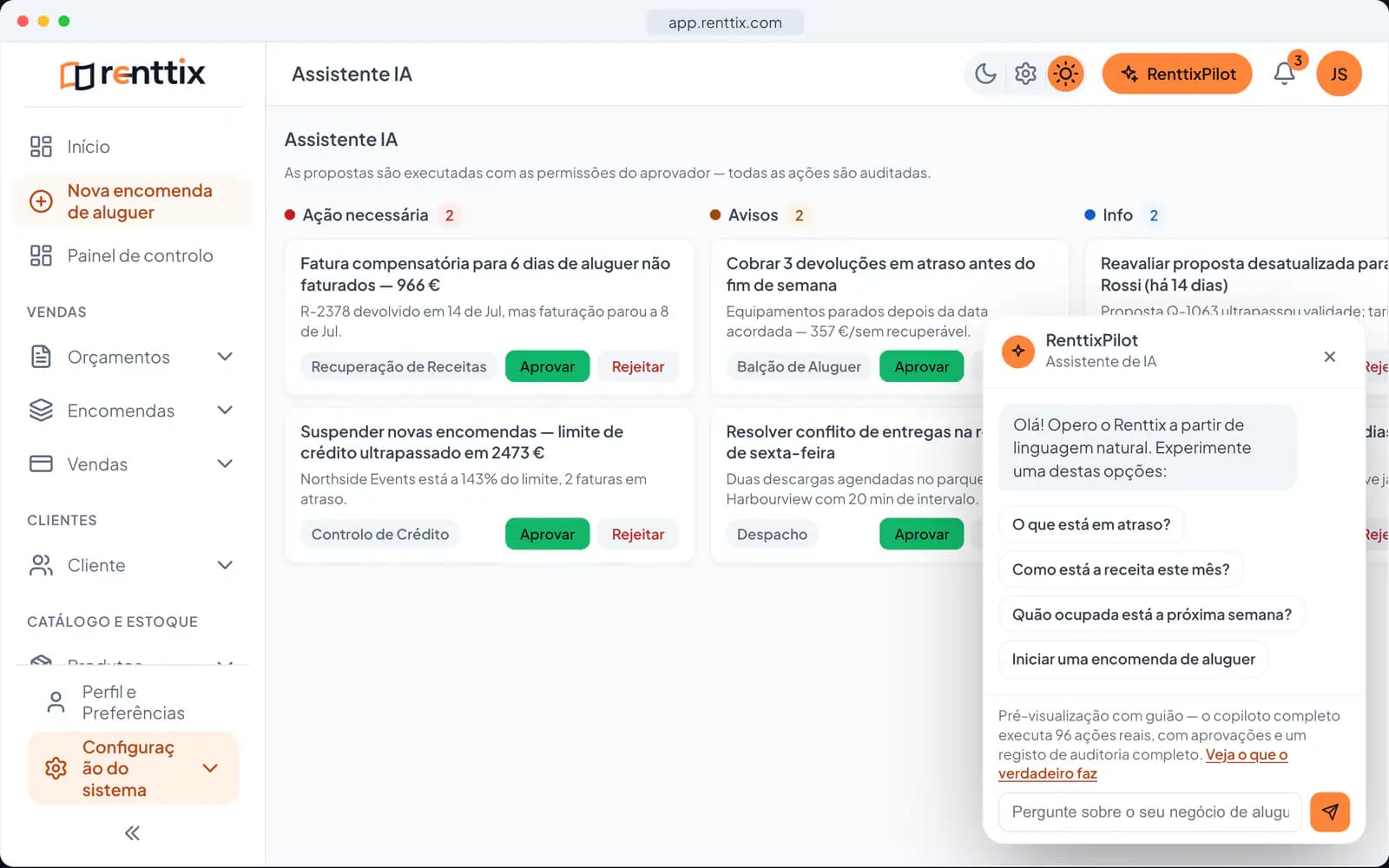
Task: Approve Suspender novas encomendas proposal
Action: tap(547, 534)
